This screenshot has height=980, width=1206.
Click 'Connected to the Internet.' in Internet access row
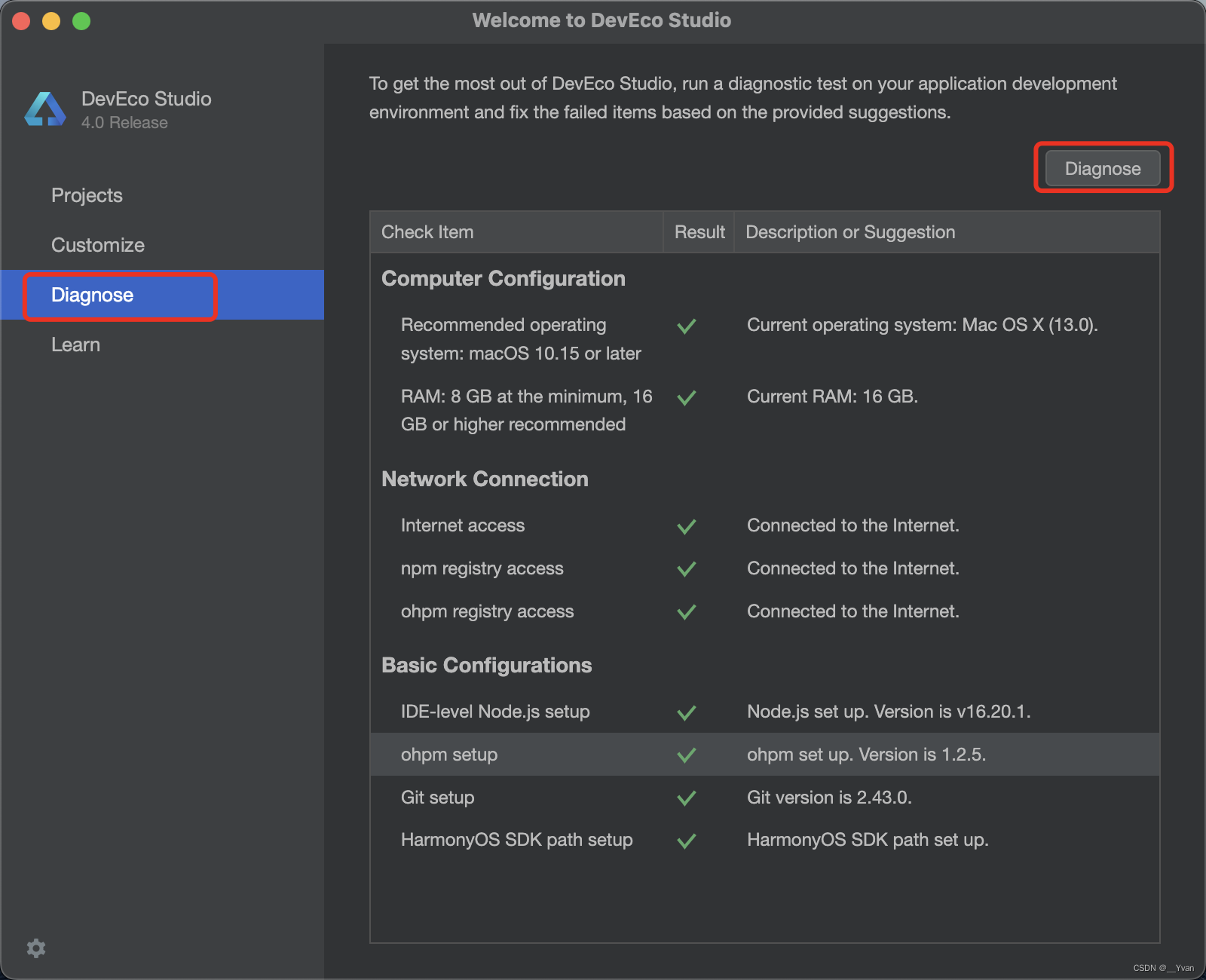pos(852,525)
